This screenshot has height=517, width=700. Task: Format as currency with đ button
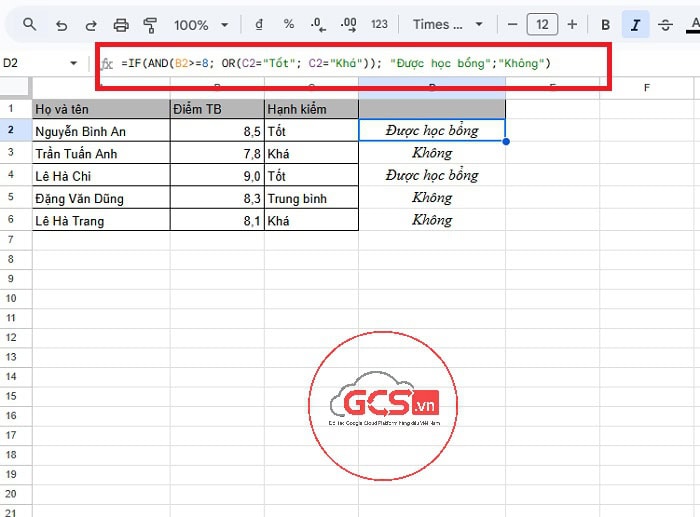[260, 24]
